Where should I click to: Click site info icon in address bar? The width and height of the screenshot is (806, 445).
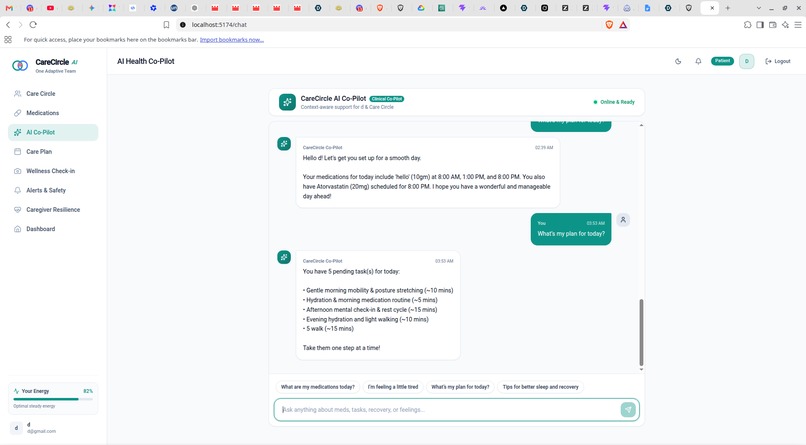click(x=182, y=25)
